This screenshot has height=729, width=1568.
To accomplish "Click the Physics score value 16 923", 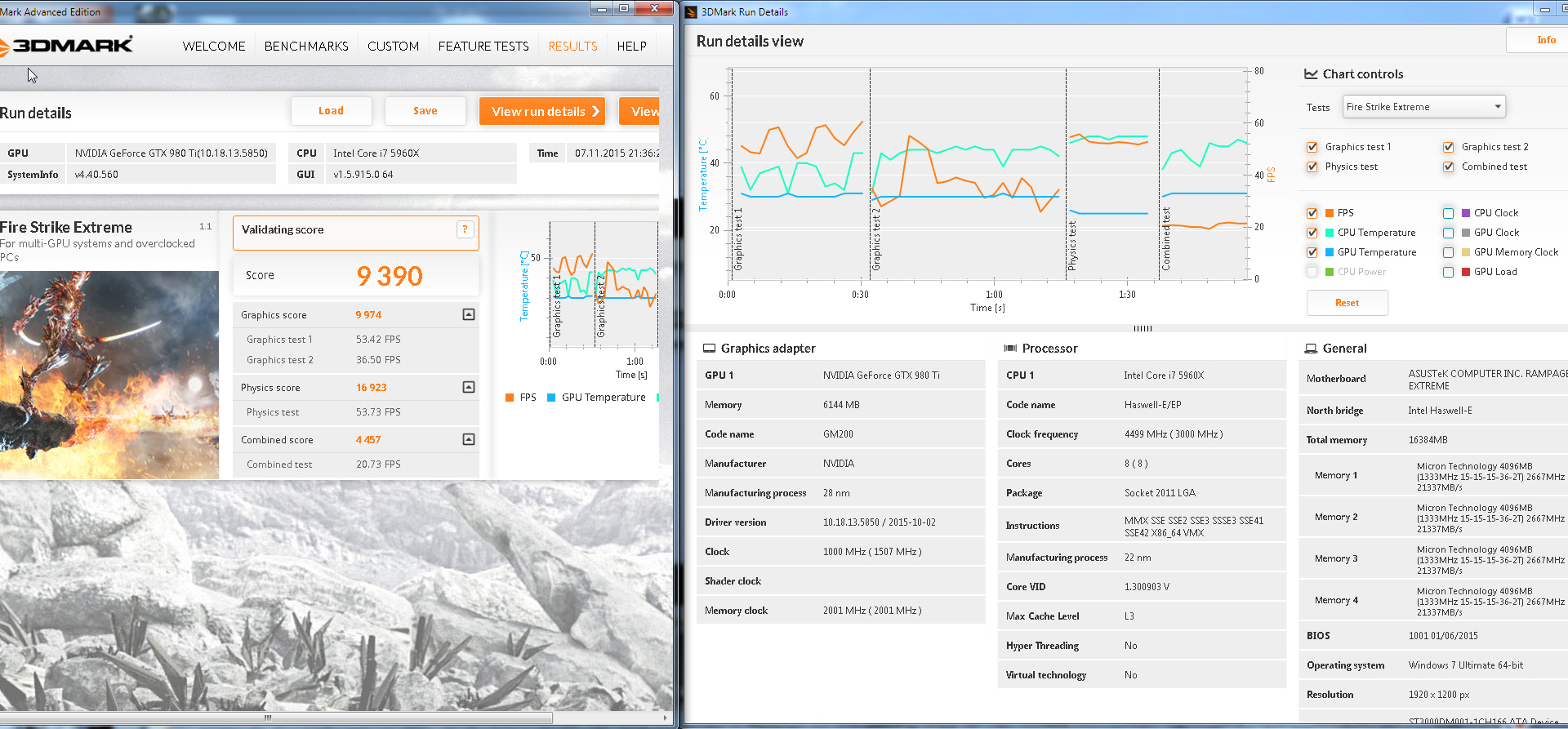I will [372, 388].
